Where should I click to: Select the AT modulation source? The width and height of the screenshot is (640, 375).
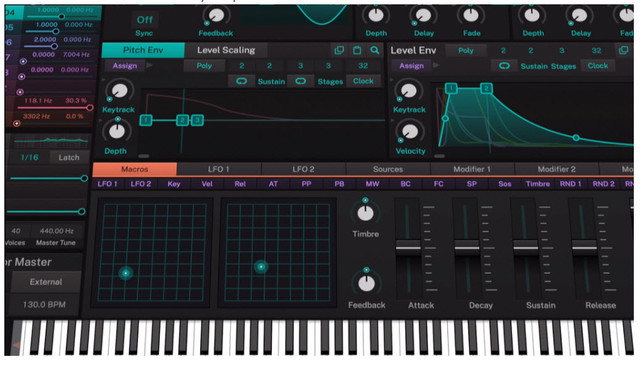[273, 184]
